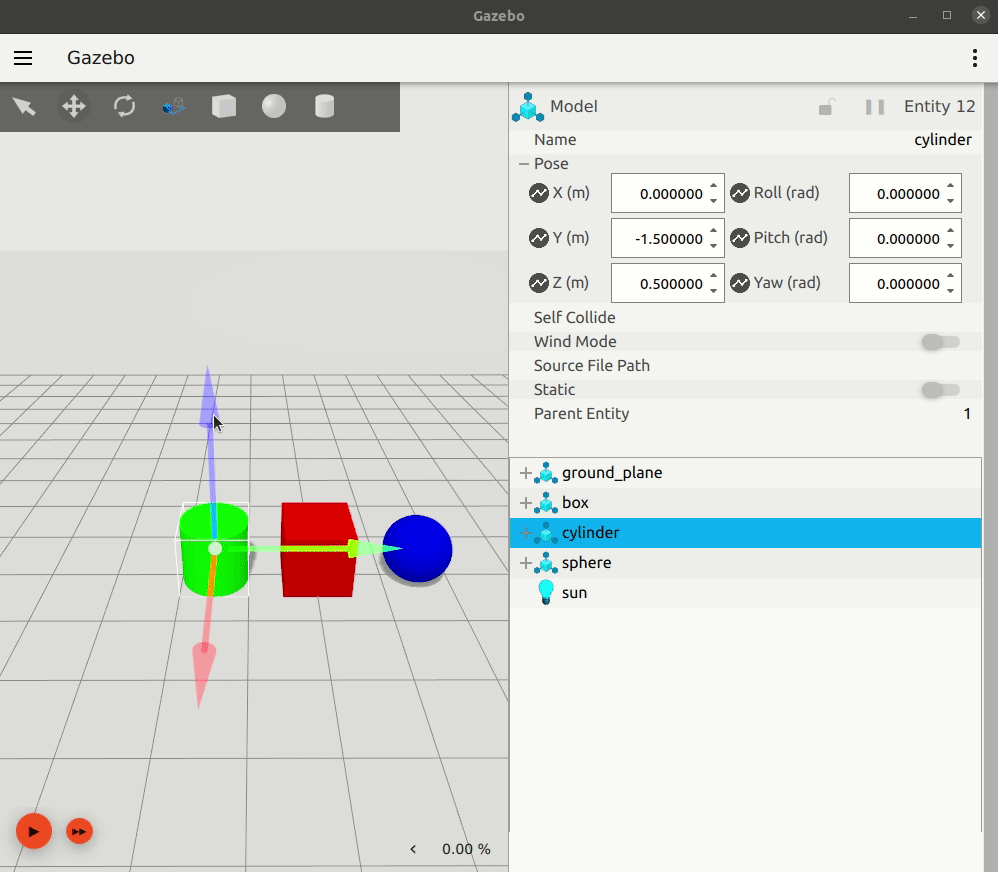This screenshot has width=998, height=872.
Task: Select ground_plane in the entity tree
Action: 745,473
